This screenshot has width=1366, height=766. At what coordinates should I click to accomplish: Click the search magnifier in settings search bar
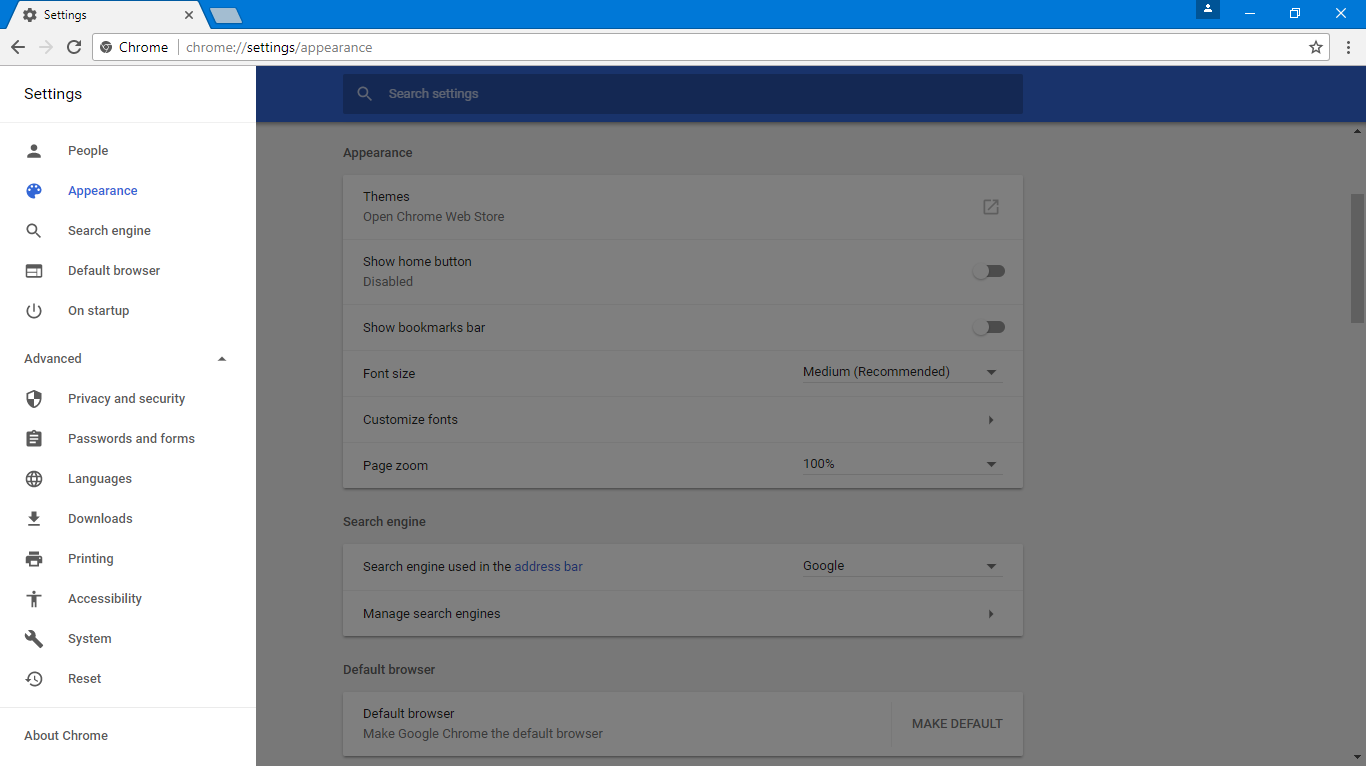[x=365, y=94]
